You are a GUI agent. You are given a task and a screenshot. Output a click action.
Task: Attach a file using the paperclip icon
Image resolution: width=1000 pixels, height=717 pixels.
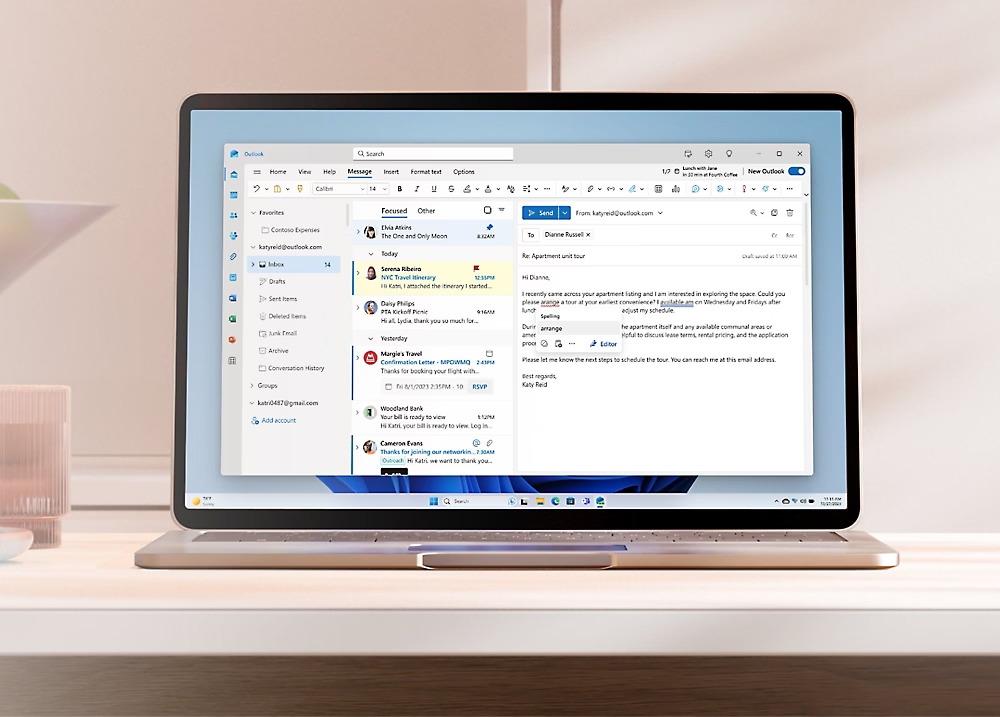point(589,189)
